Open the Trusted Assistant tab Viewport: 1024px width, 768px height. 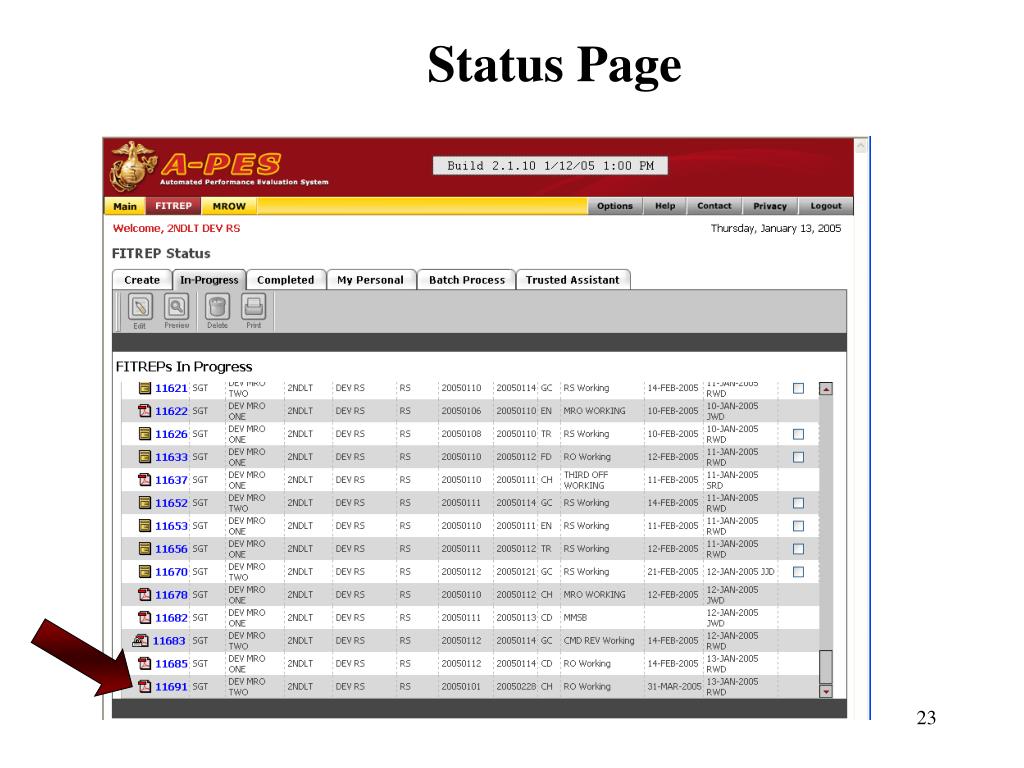point(573,280)
